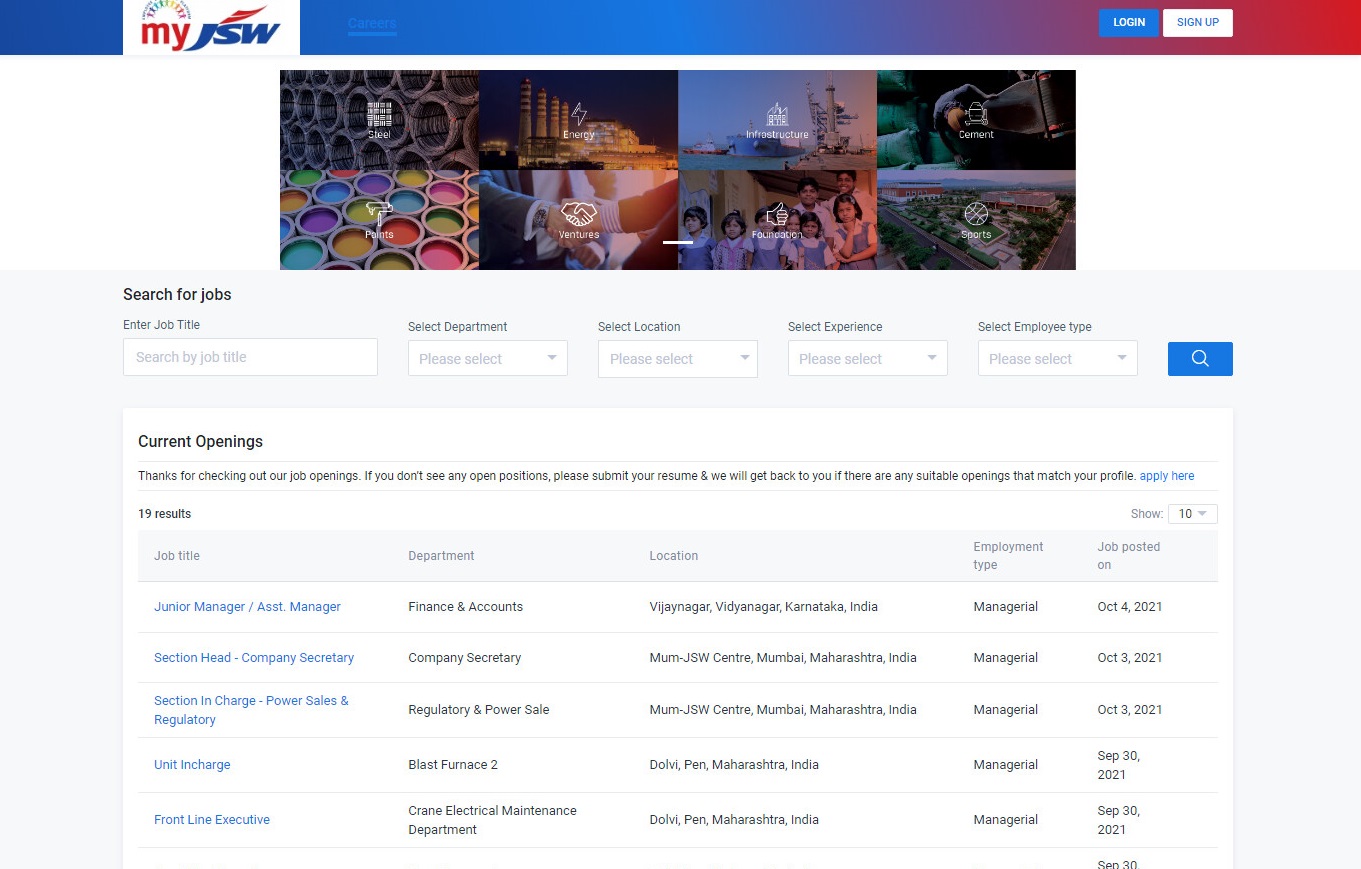Click the blue search magnifier button

(x=1199, y=359)
